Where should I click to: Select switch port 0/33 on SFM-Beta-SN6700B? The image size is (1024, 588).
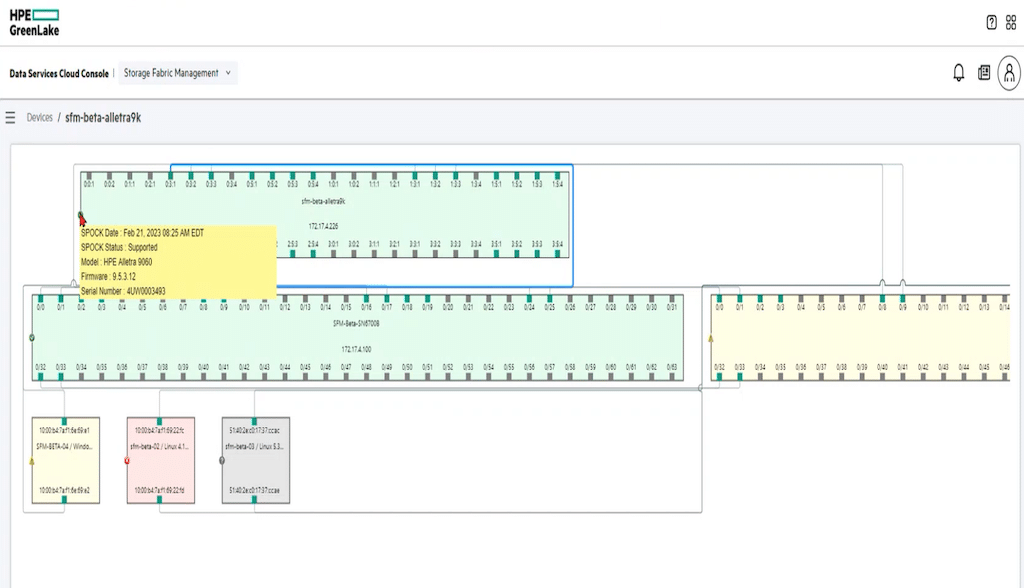61,376
